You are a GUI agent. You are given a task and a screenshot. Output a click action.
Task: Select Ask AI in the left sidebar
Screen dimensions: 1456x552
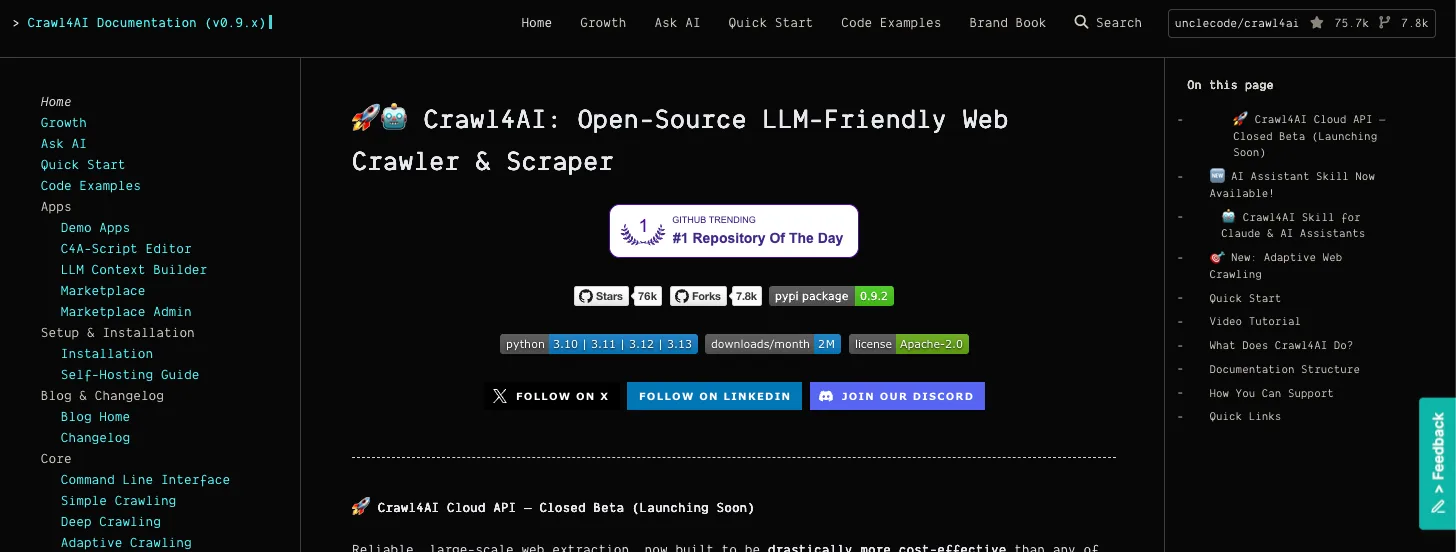pyautogui.click(x=64, y=144)
